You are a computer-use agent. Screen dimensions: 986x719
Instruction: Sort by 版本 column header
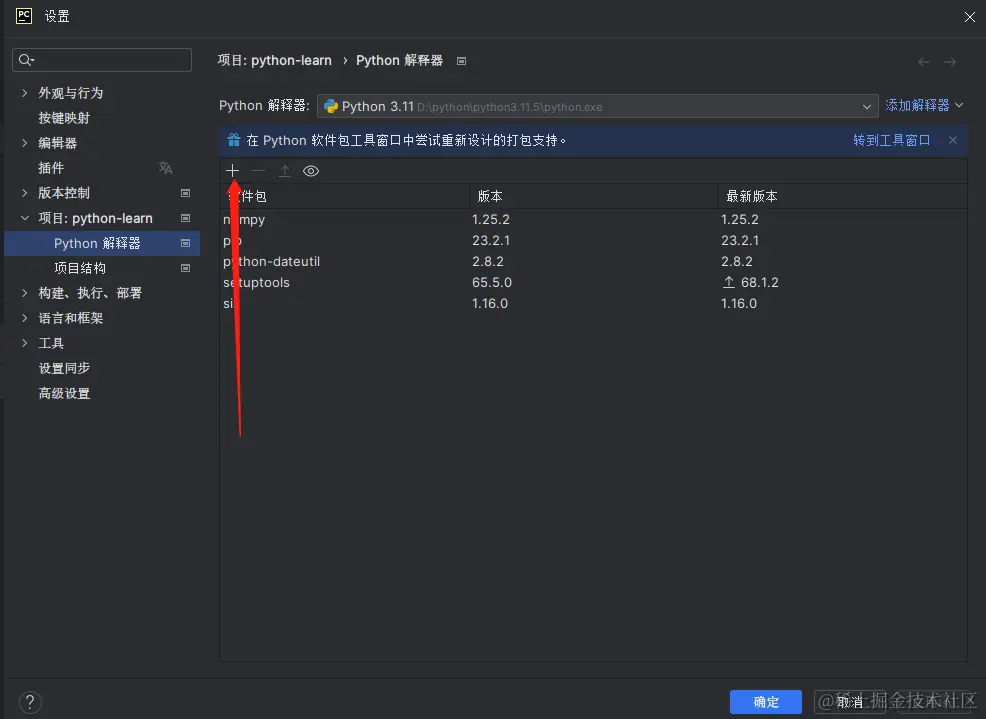(594, 196)
